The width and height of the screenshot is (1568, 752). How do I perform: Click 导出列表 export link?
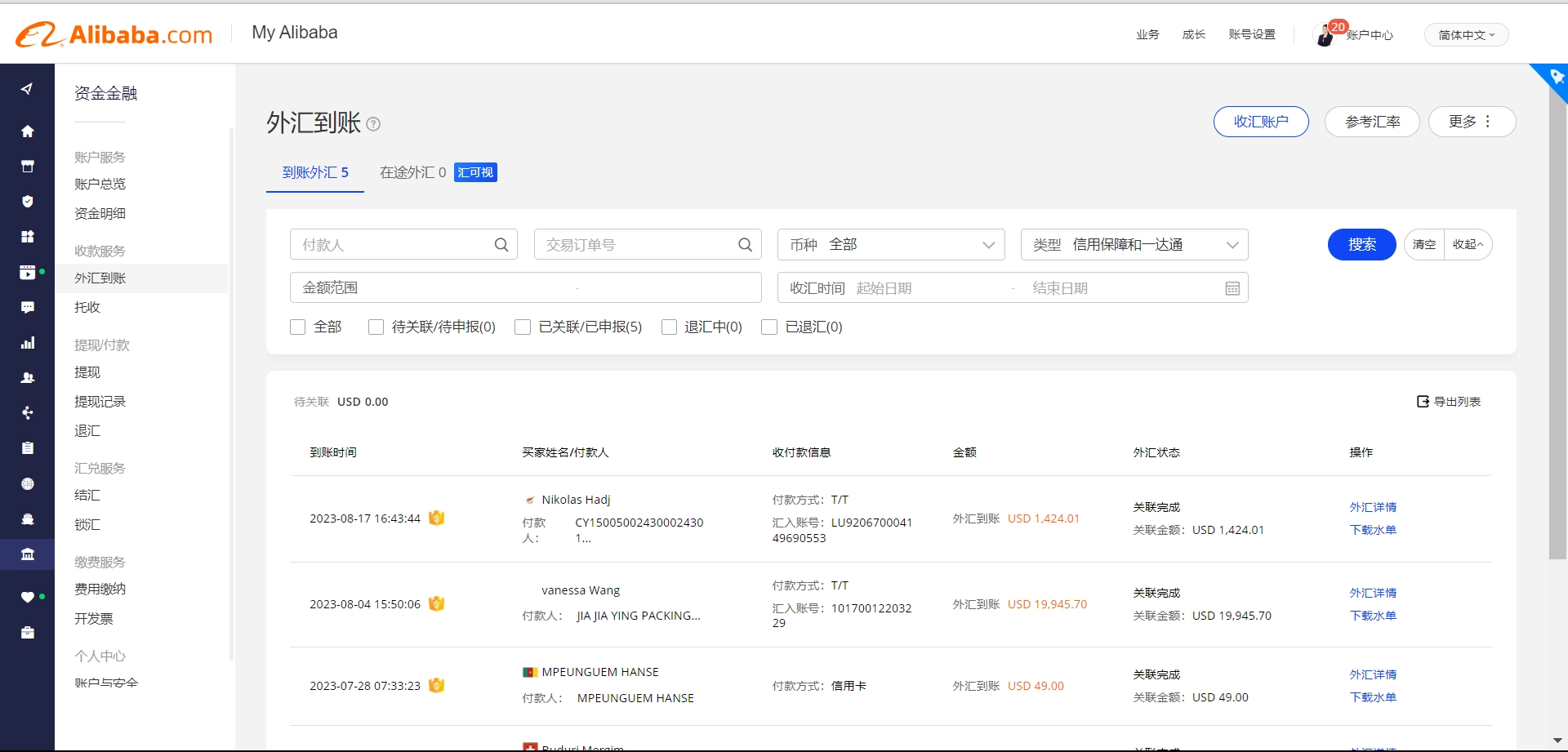(1449, 402)
